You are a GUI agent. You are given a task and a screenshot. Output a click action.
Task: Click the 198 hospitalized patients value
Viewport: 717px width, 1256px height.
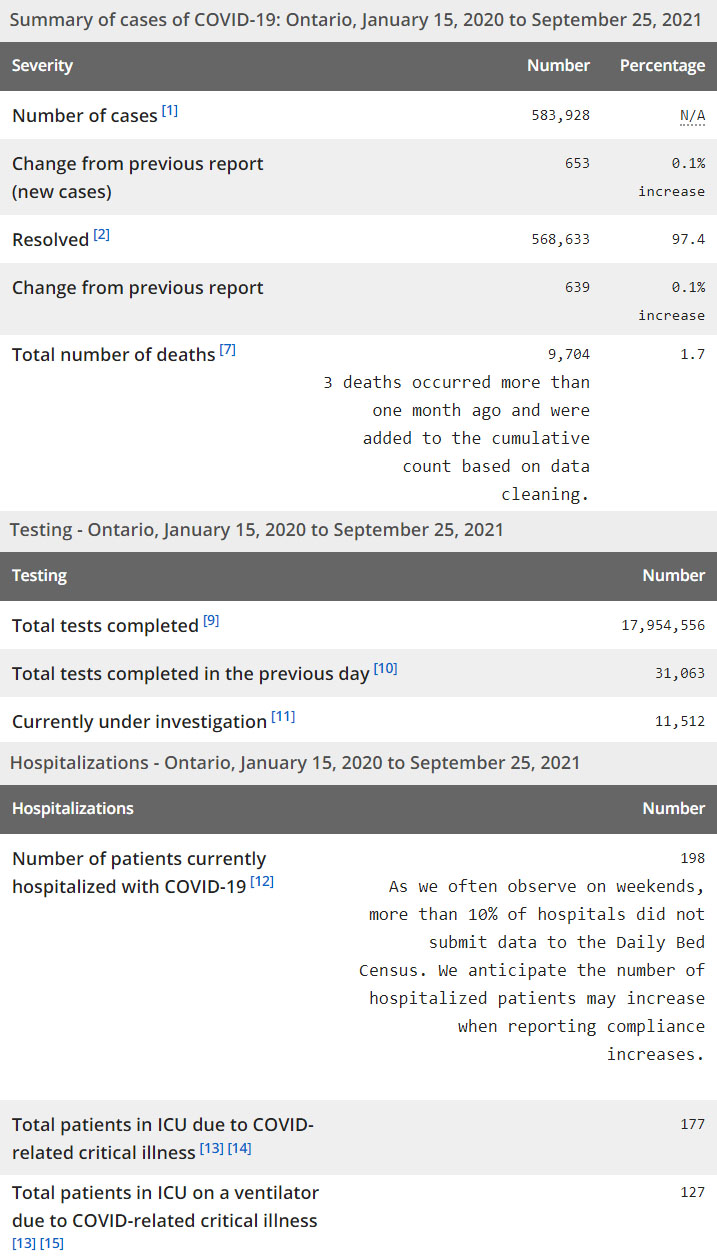[x=692, y=858]
